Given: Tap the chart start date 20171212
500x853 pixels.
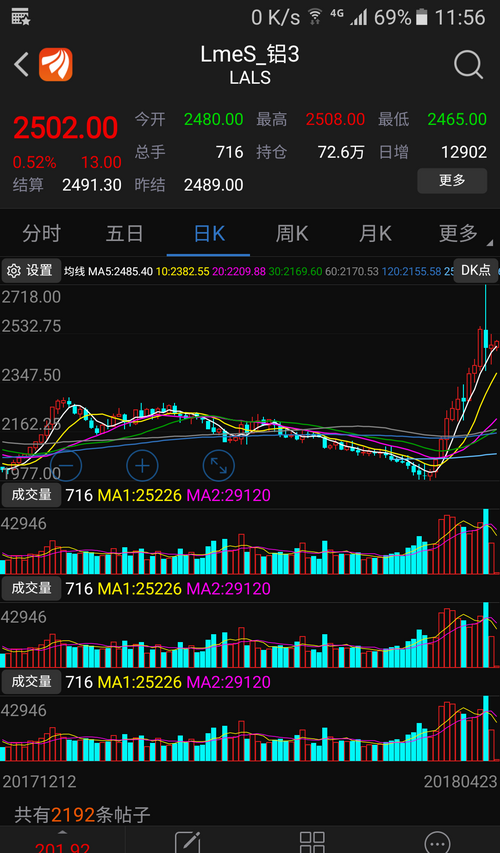Looking at the screenshot, I should pos(39,782).
